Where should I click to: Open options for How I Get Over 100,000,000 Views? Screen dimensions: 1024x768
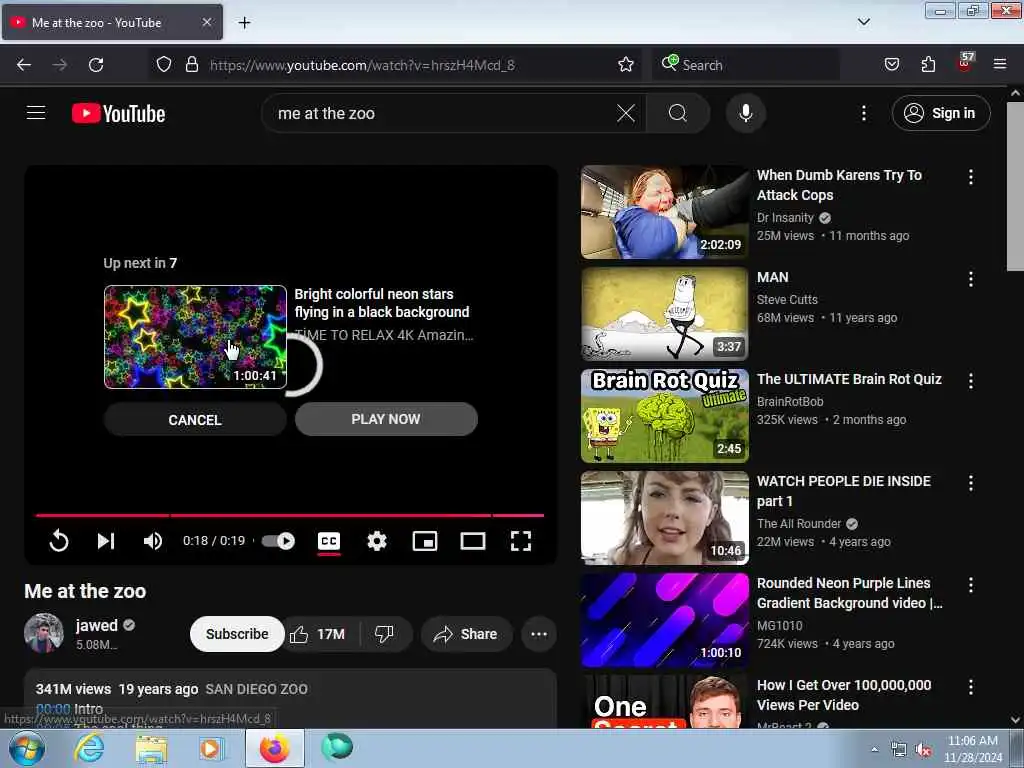[x=970, y=687]
